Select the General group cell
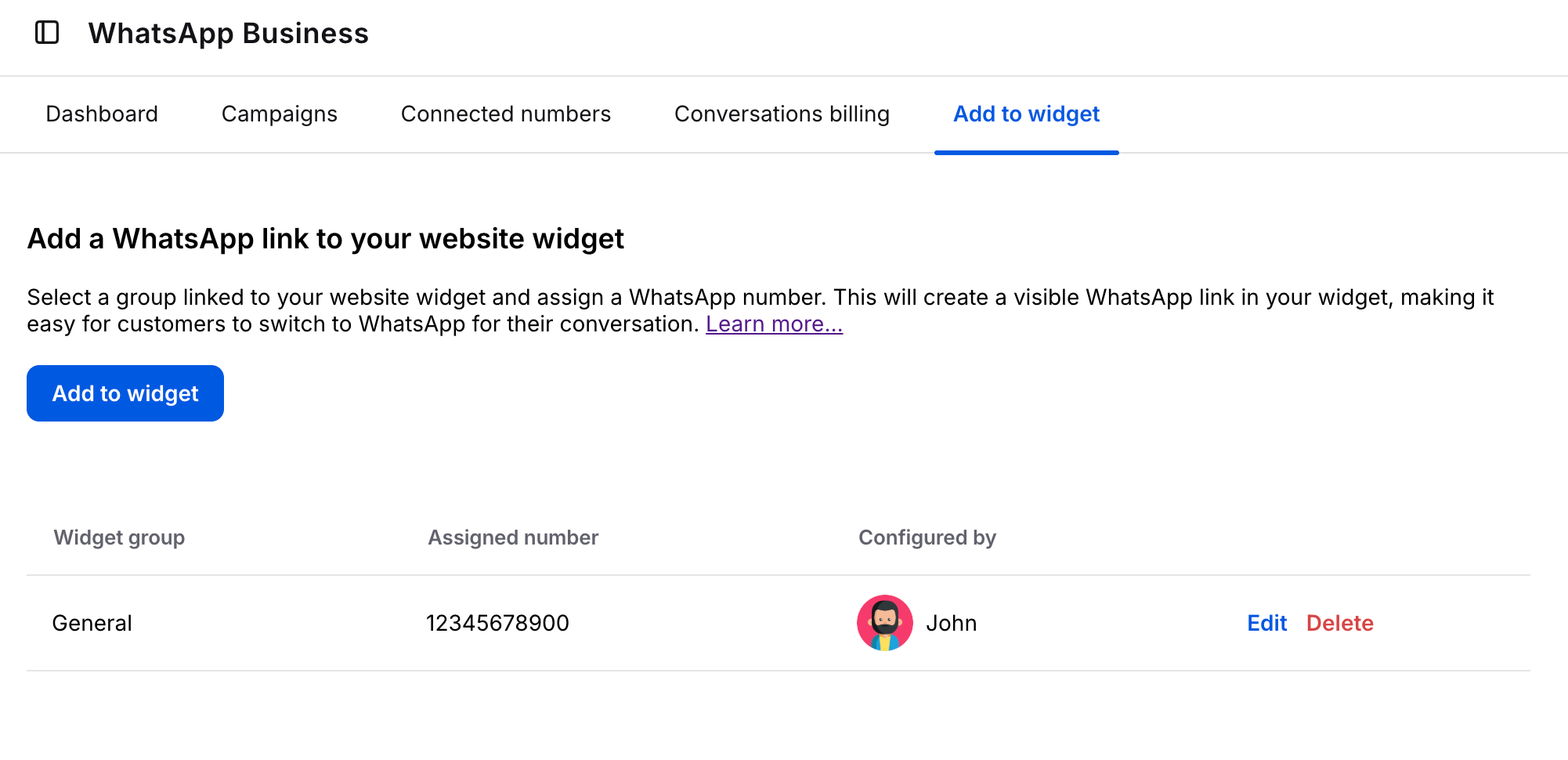Screen dimensions: 1568x760 [x=92, y=623]
